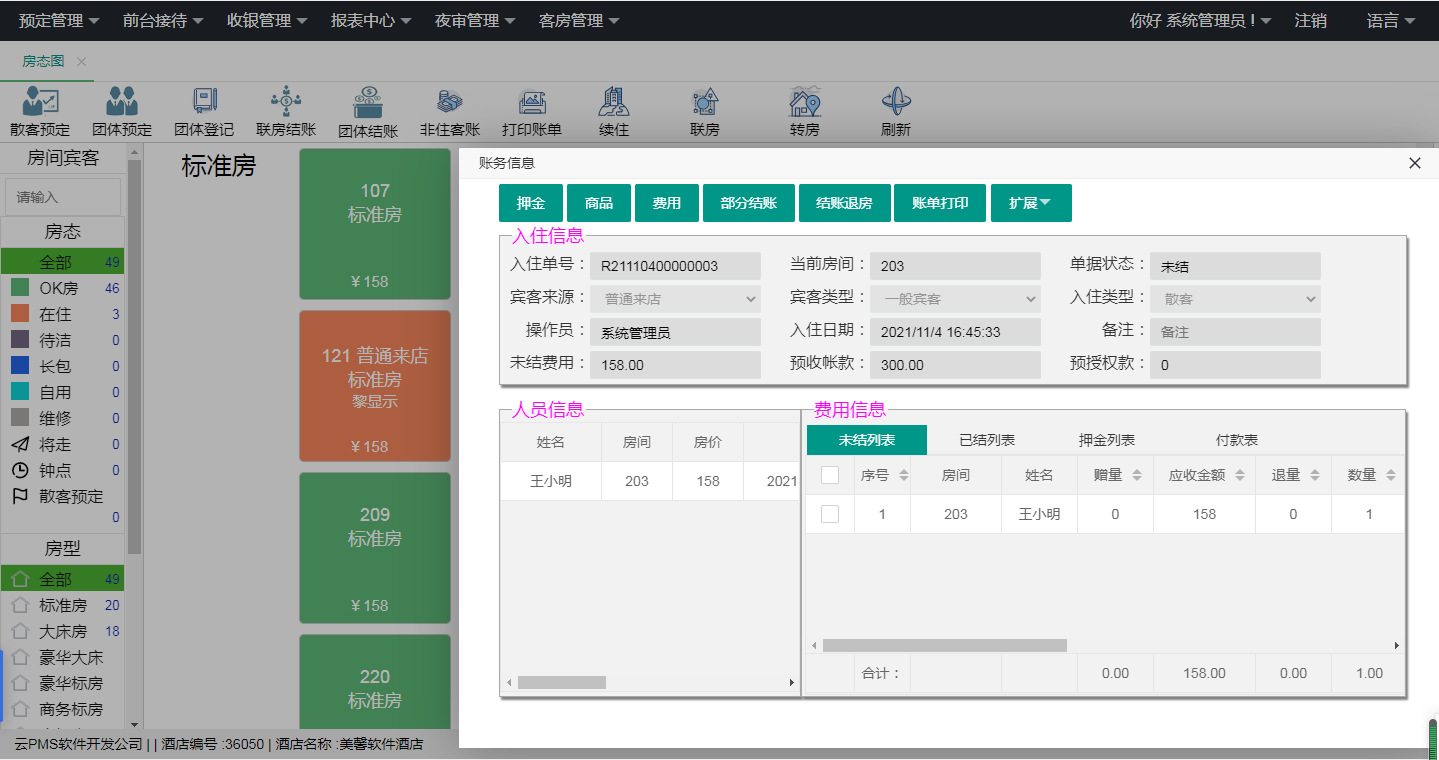The width and height of the screenshot is (1439, 760).
Task: Open the 团体结账 toolbar icon
Action: pos(368,102)
